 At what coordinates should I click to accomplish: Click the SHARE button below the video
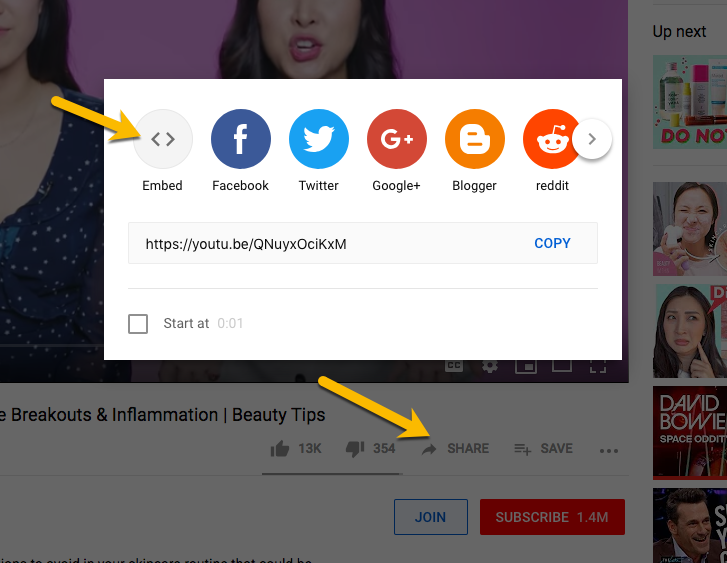(456, 449)
